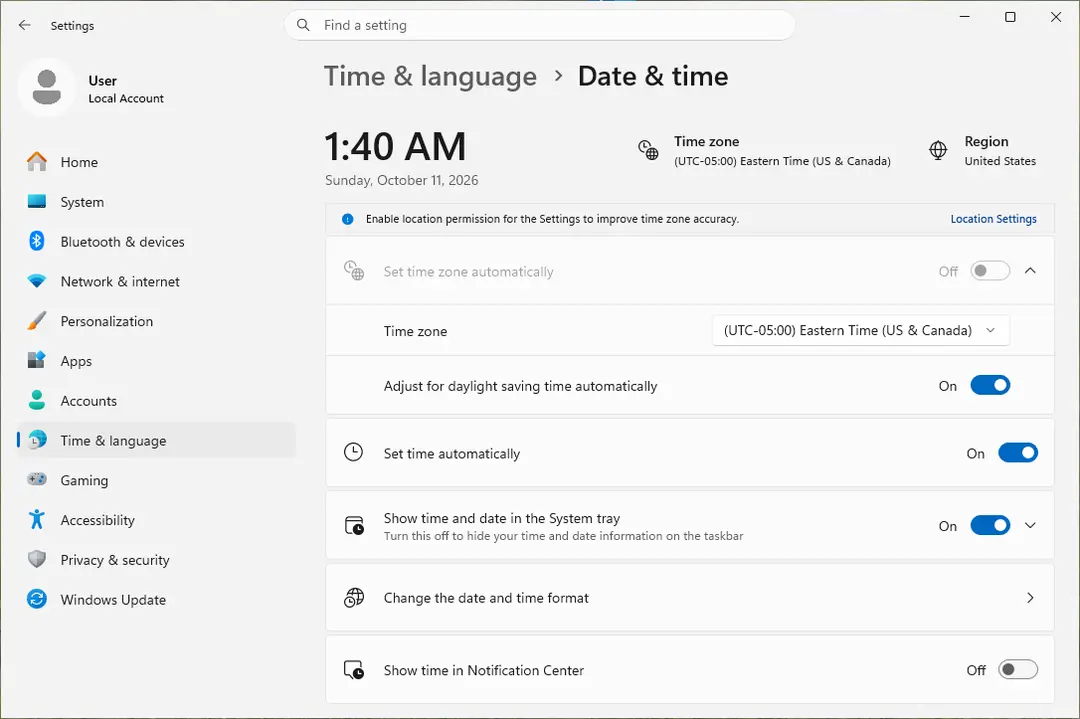Click the Accessibility figure icon
Viewport: 1080px width, 719px height.
37,519
